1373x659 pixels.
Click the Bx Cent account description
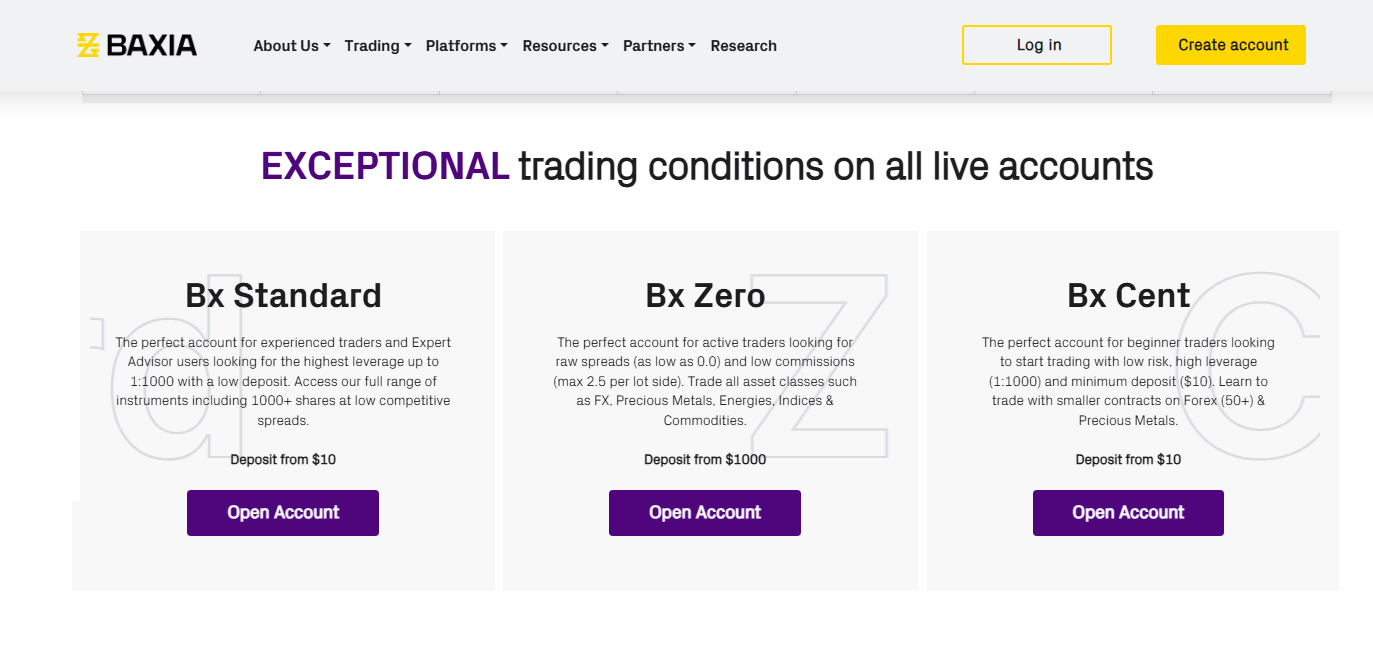1128,382
